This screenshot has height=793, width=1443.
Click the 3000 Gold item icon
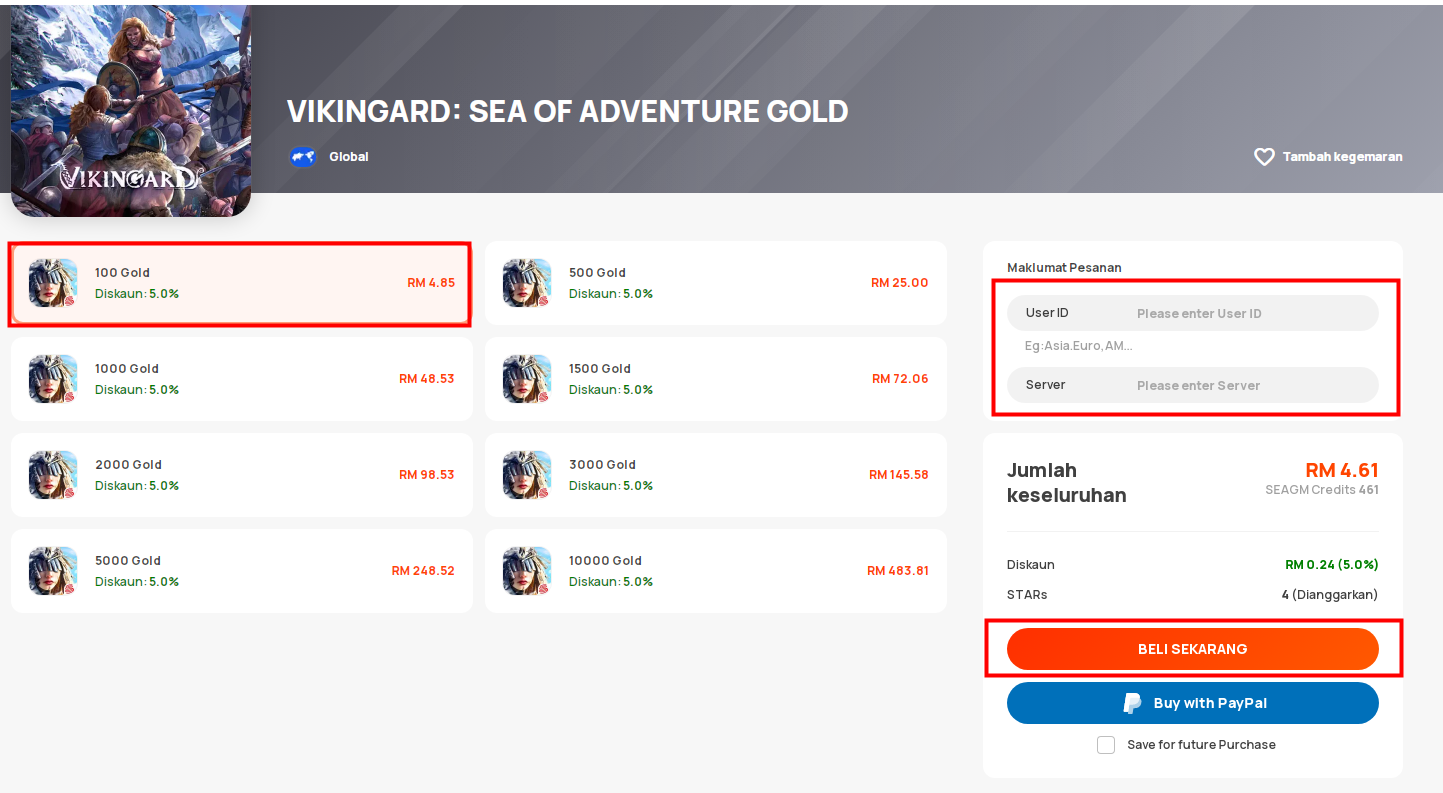527,475
